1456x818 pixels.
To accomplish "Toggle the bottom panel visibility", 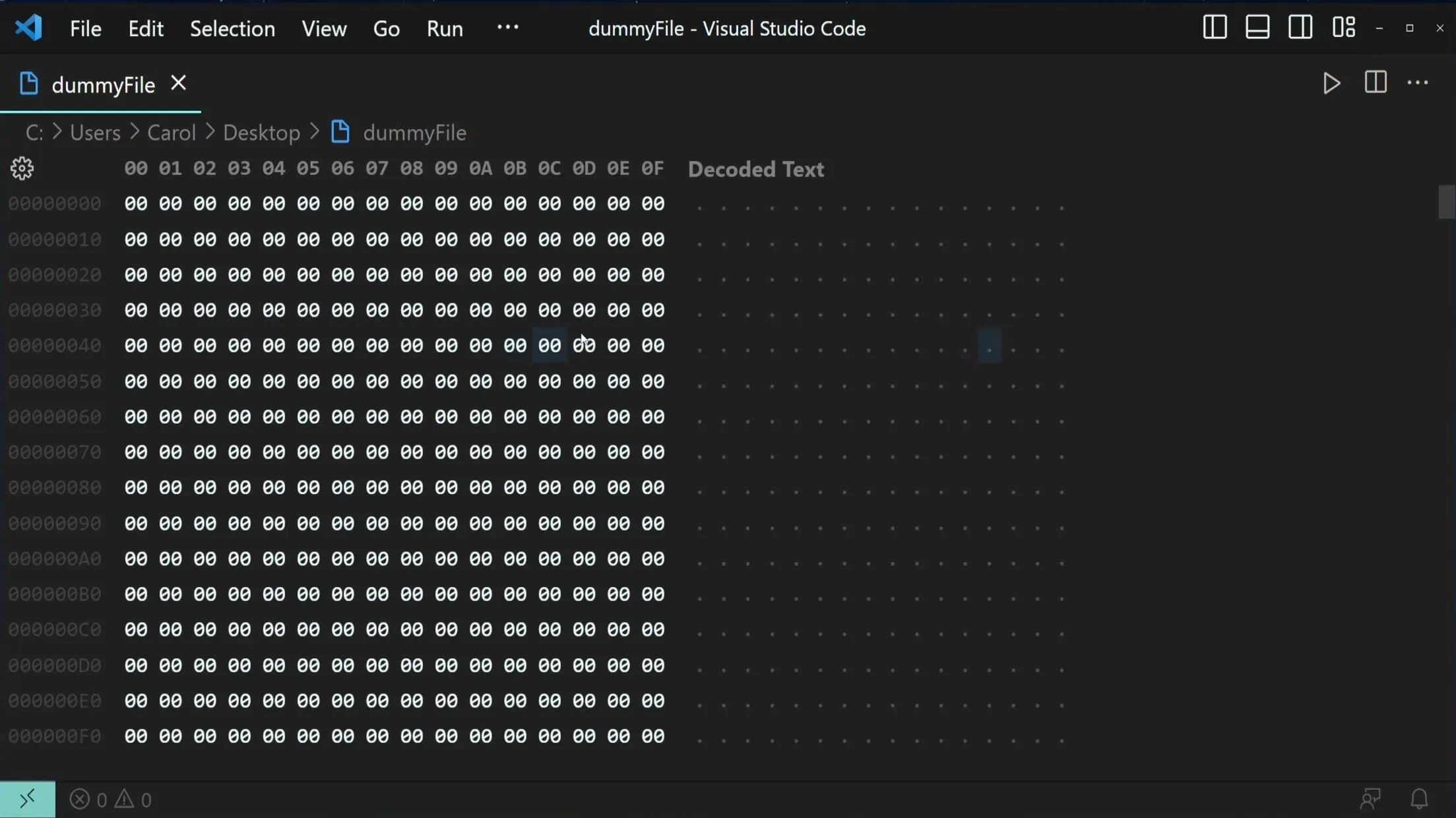I will point(1257,28).
